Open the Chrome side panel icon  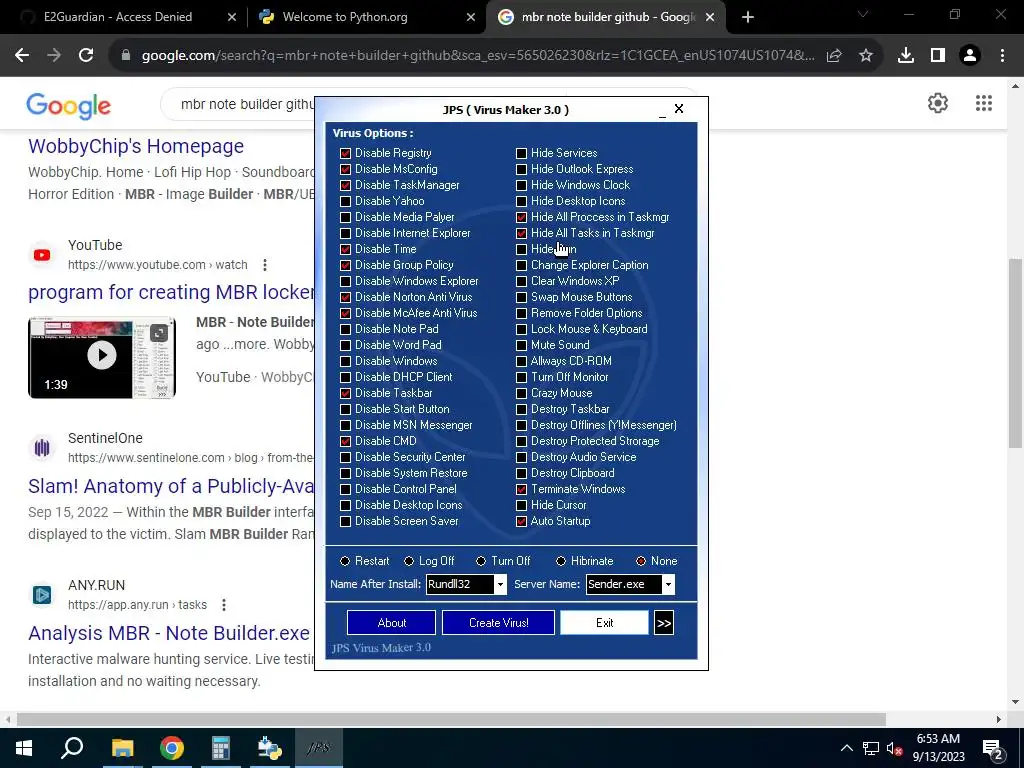pyautogui.click(x=938, y=56)
